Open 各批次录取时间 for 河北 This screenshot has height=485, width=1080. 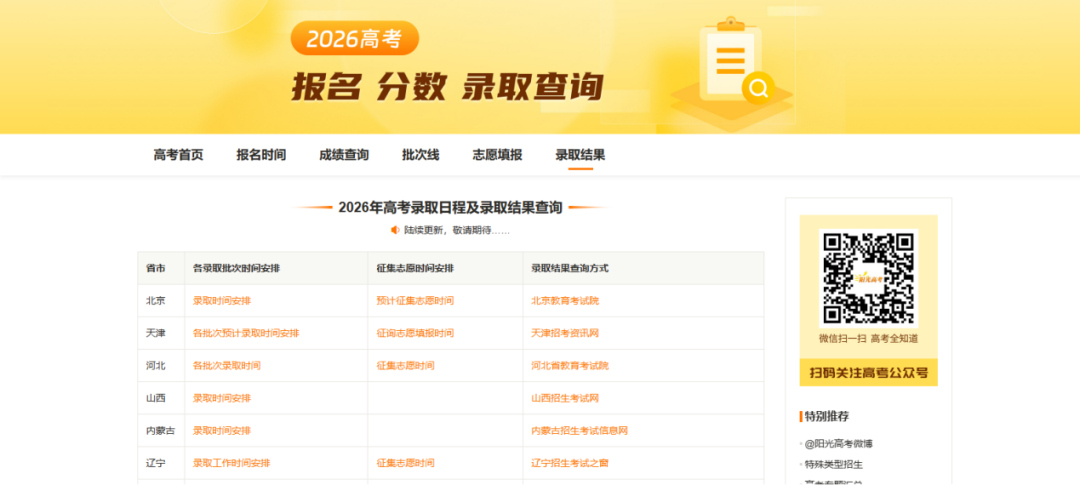click(227, 366)
